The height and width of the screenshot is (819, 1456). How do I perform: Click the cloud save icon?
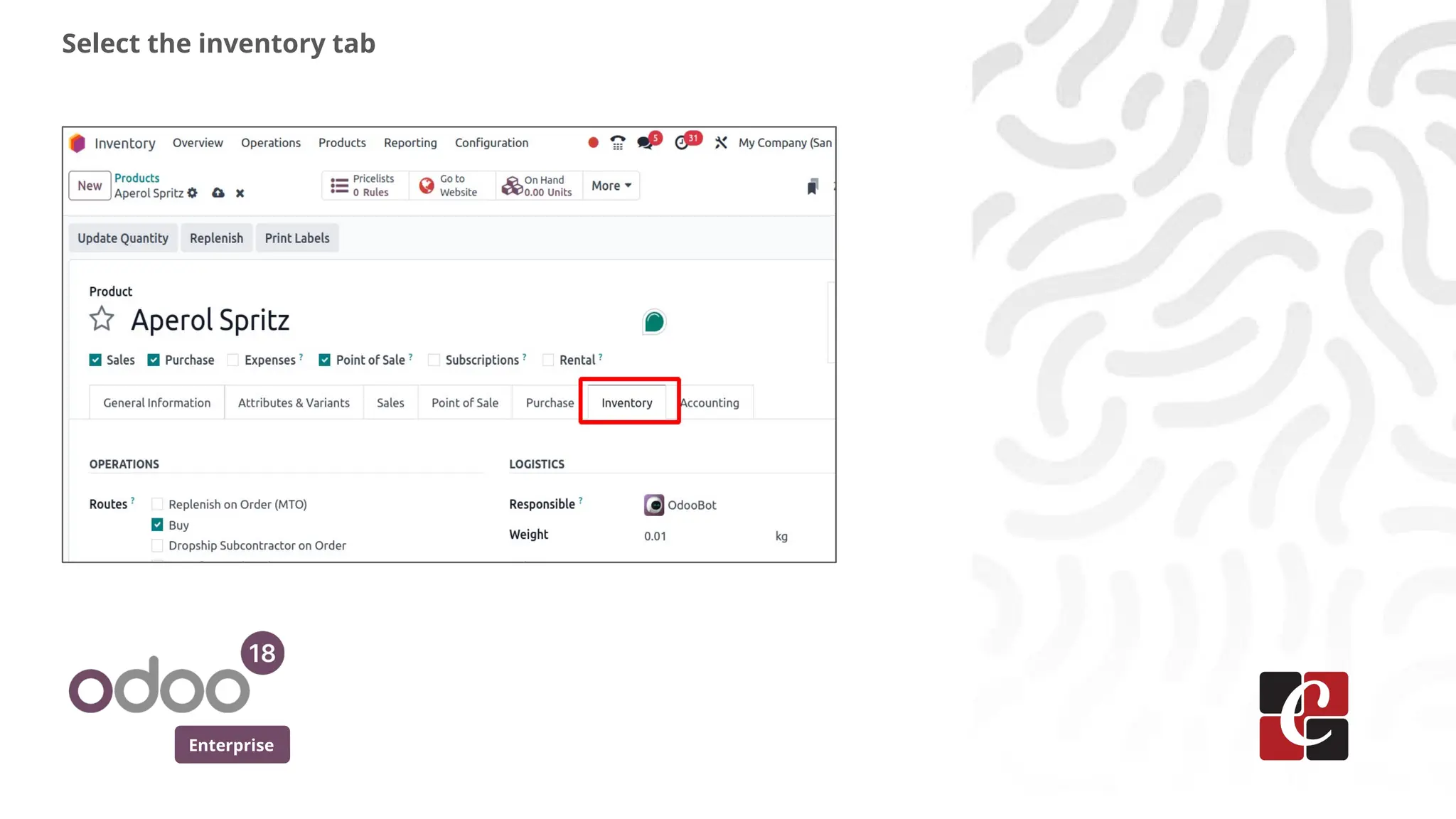coord(218,193)
